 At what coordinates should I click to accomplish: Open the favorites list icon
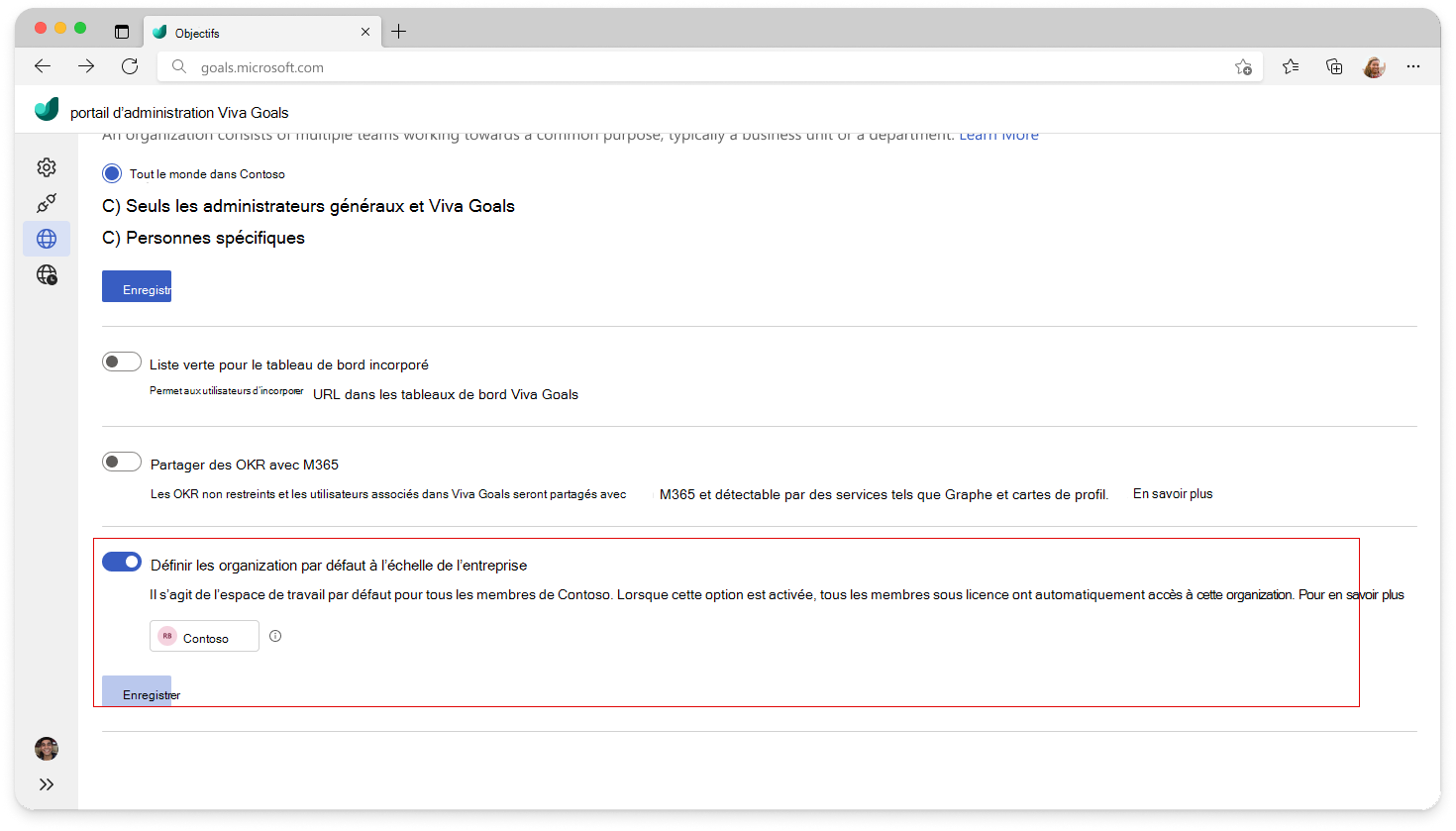(1291, 66)
